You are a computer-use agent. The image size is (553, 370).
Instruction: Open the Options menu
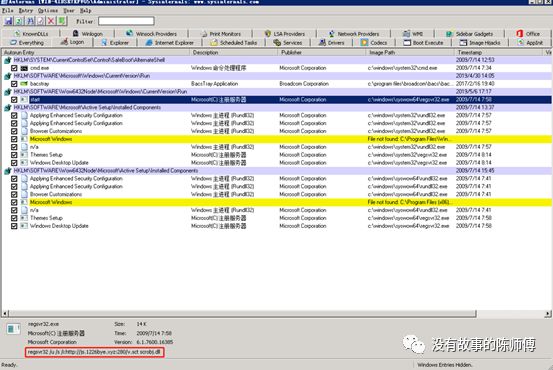[48, 11]
